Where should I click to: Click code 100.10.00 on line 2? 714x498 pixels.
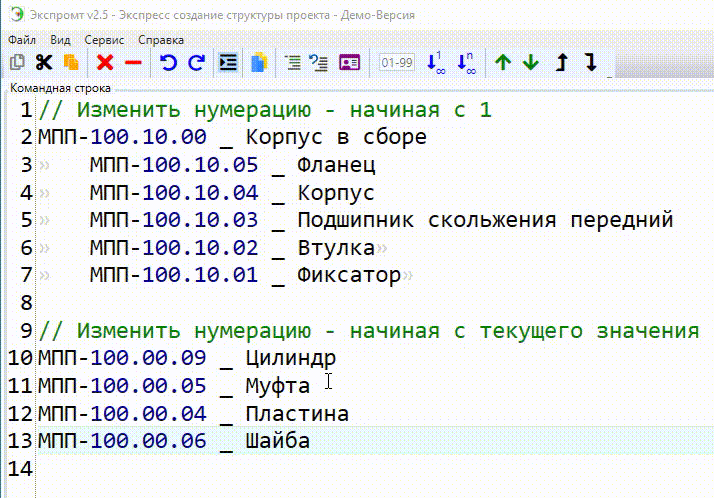(x=148, y=137)
